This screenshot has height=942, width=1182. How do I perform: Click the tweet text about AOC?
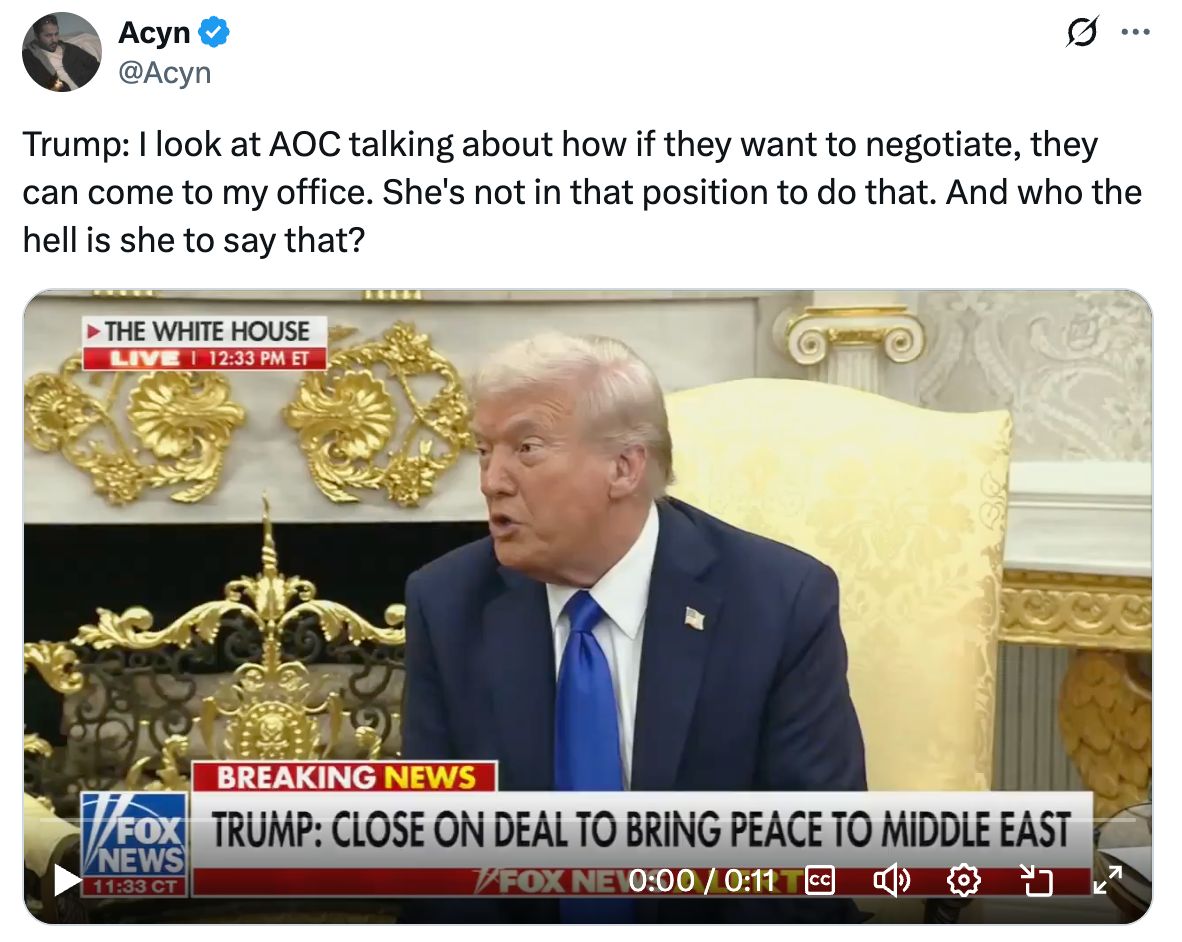[582, 192]
